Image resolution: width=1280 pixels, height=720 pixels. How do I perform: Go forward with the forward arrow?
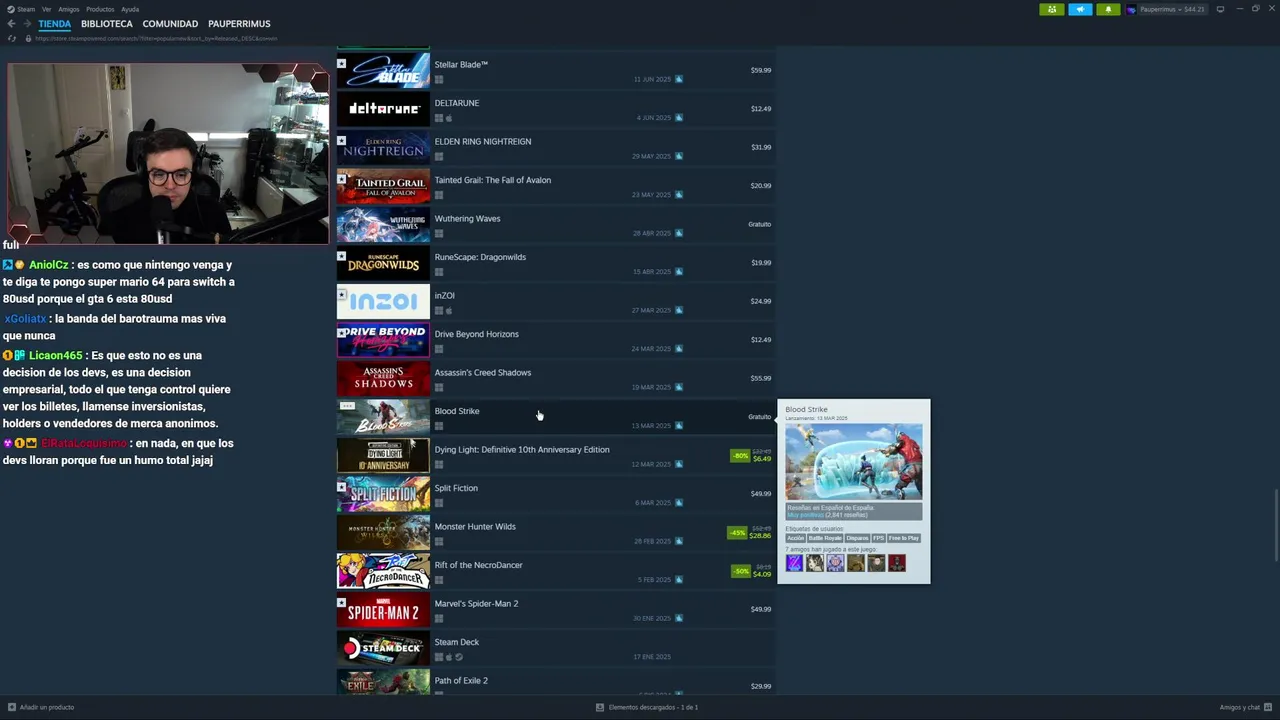pyautogui.click(x=27, y=24)
